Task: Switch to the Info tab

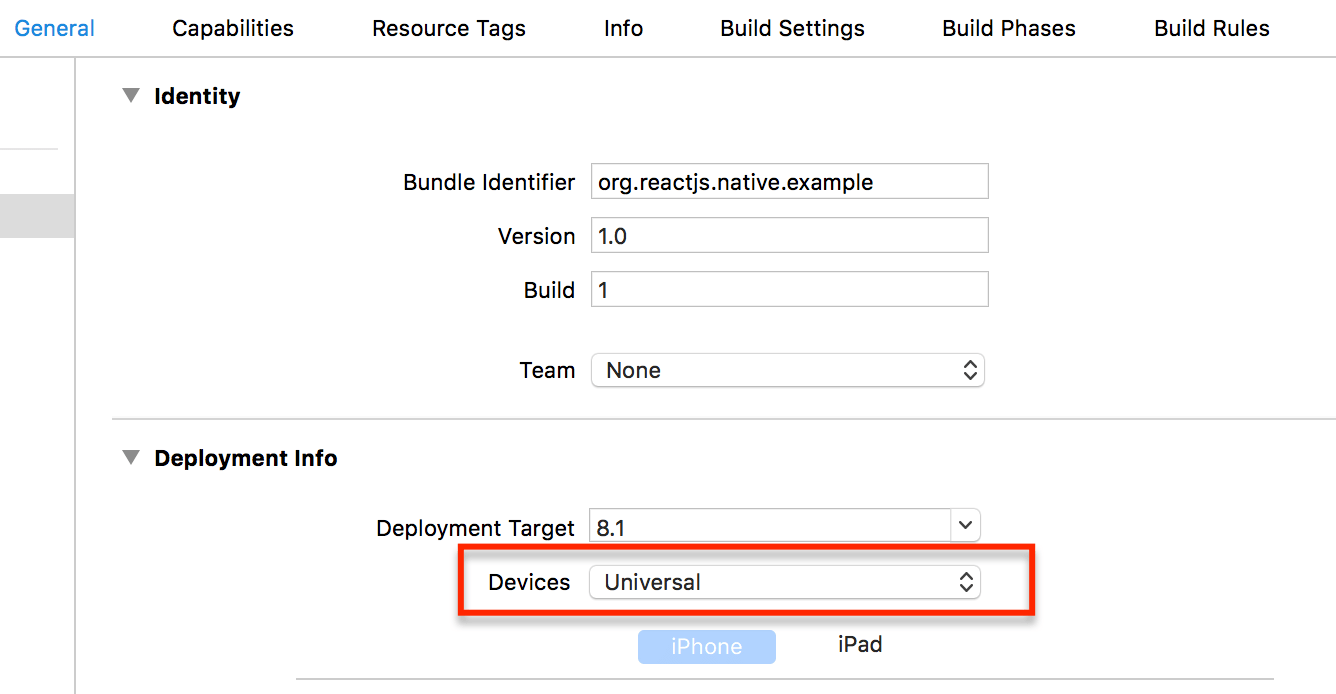Action: [623, 28]
